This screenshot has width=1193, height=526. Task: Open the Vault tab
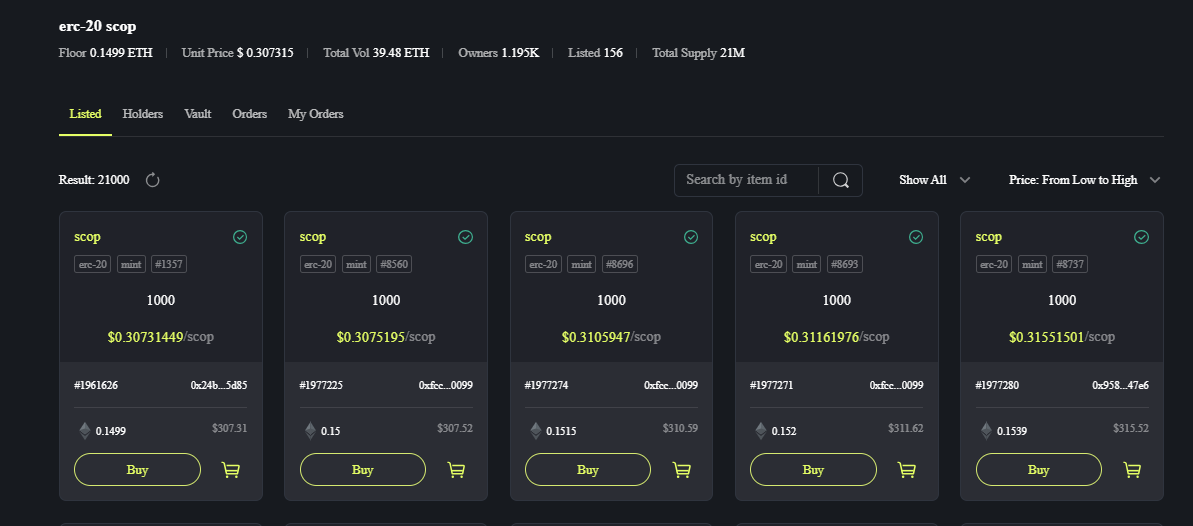point(198,114)
